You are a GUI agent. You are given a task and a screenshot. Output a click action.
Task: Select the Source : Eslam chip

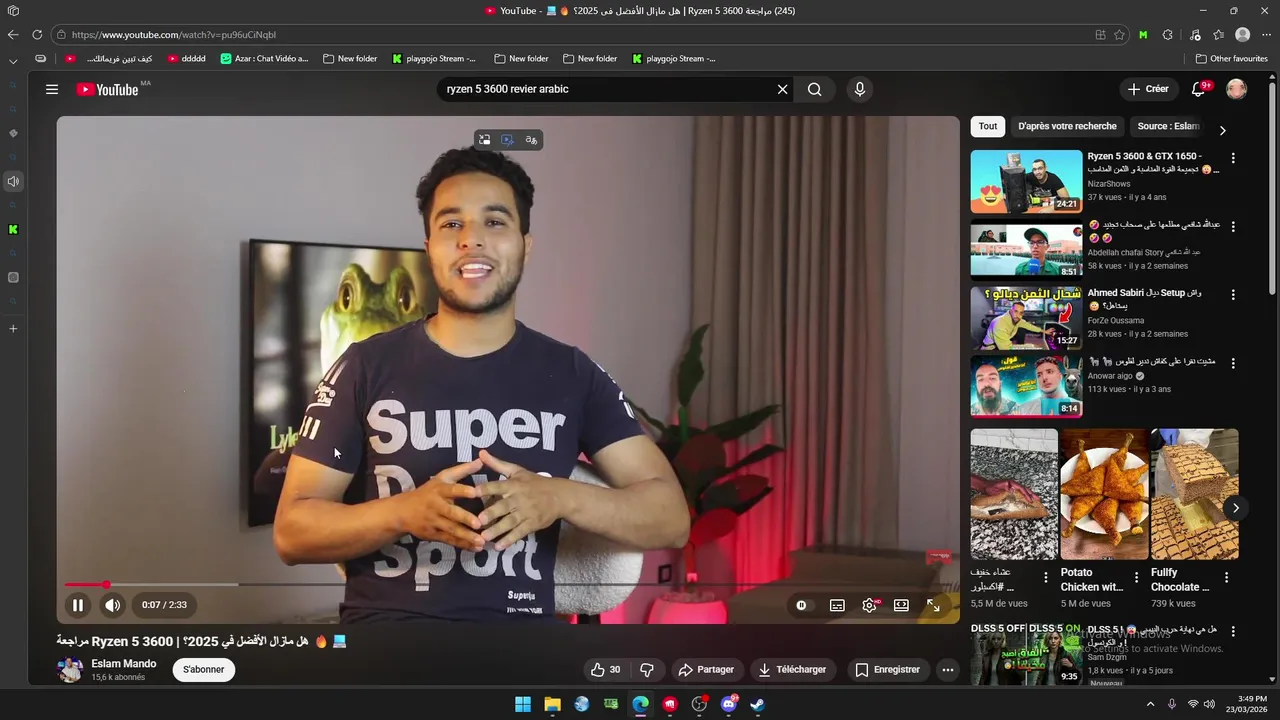(1168, 127)
